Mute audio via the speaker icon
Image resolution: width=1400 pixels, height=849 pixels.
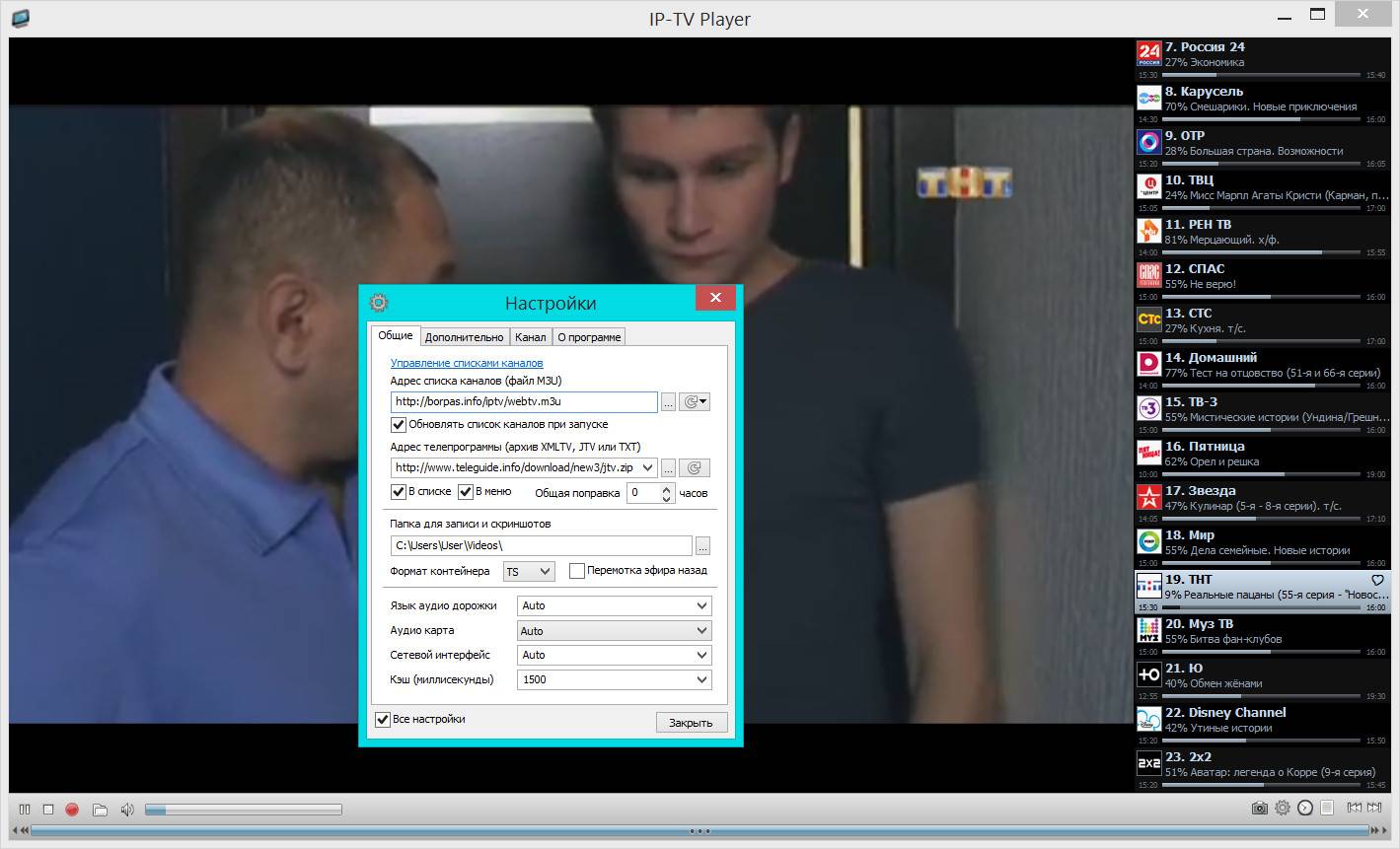point(127,810)
